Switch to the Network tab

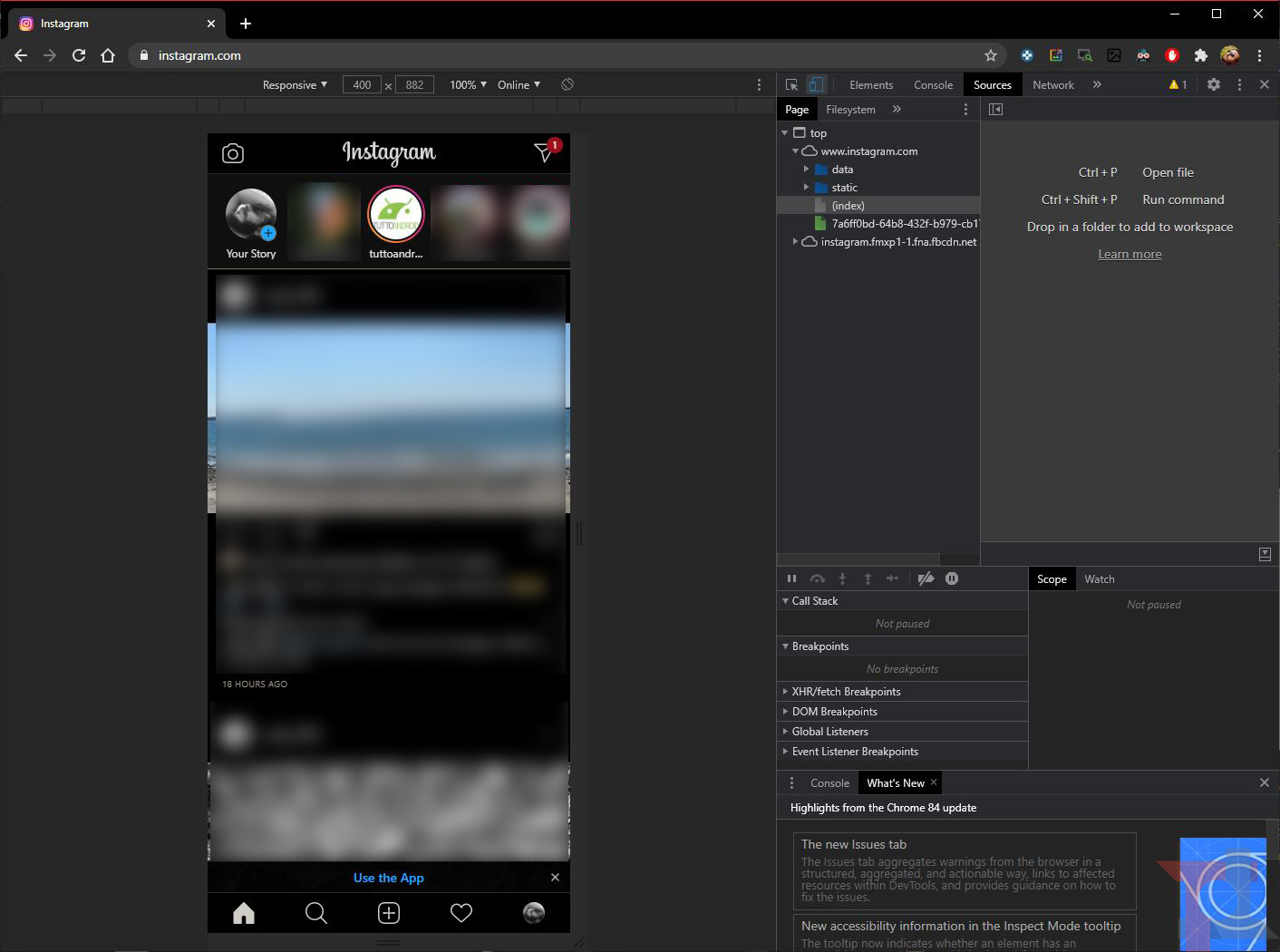click(x=1052, y=84)
